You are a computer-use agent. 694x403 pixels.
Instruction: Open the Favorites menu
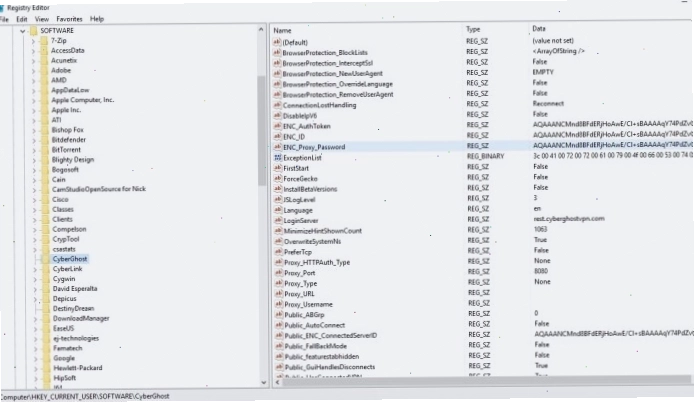(x=69, y=19)
